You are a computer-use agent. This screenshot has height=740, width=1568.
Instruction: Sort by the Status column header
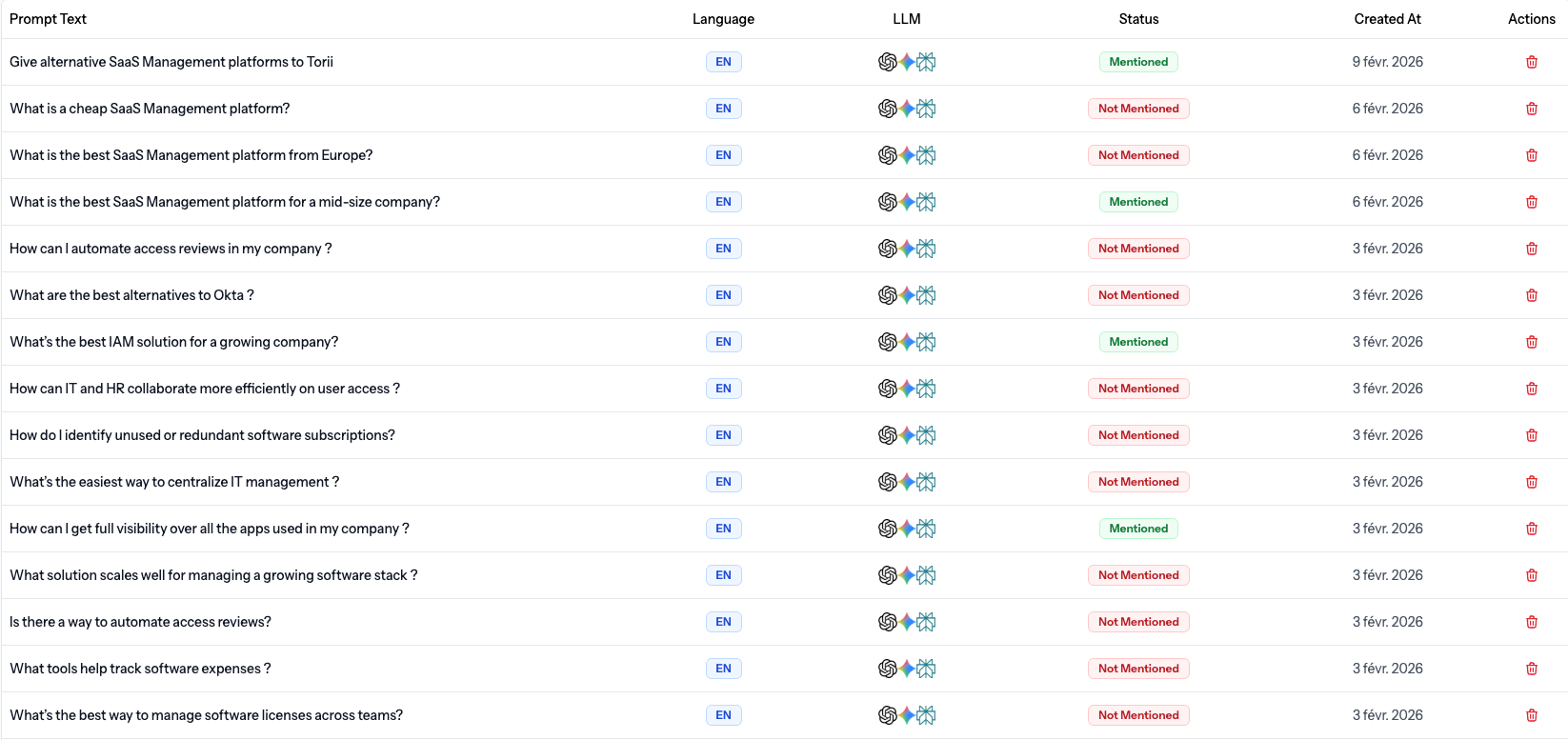1138,19
